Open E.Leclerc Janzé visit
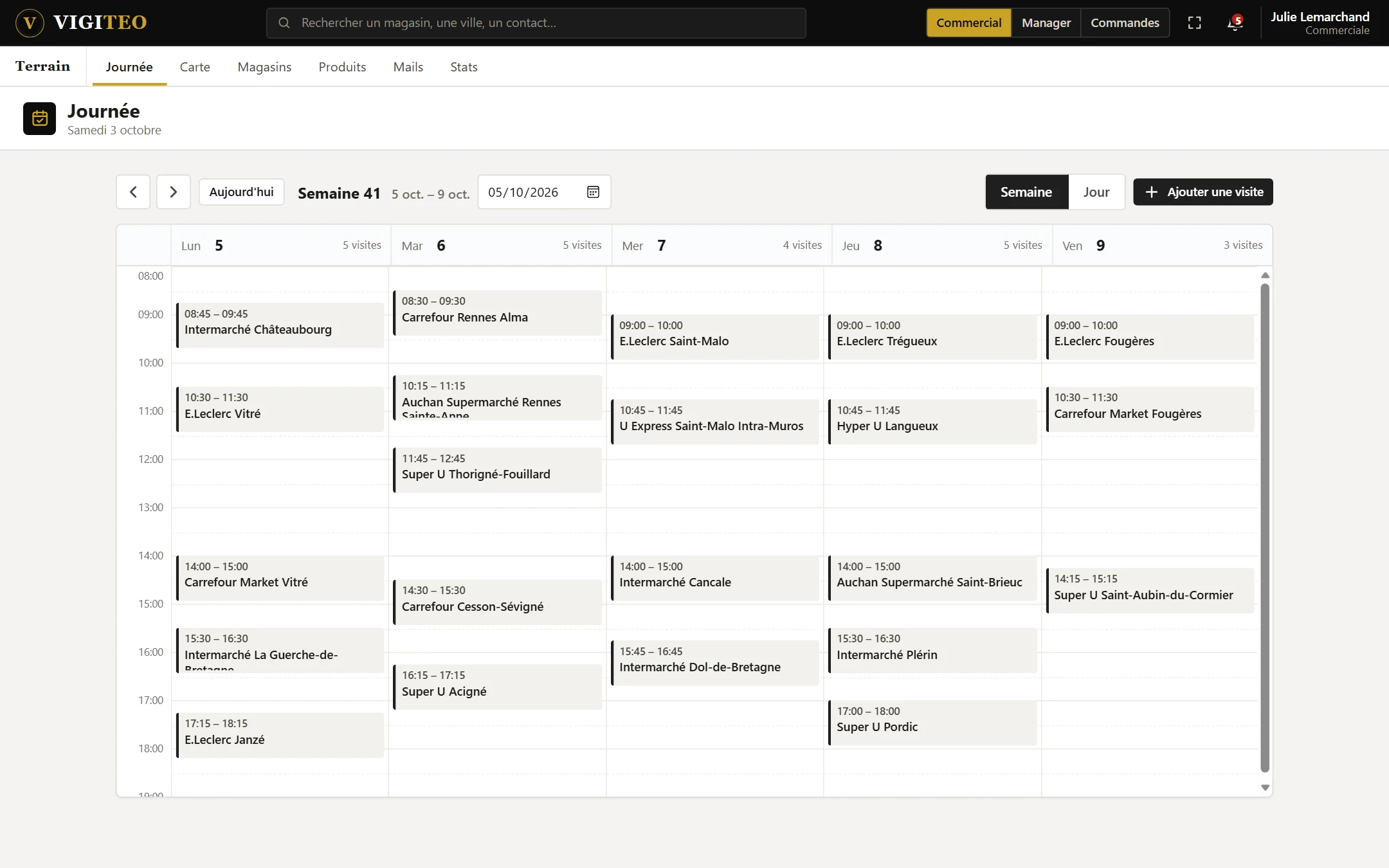The image size is (1389, 868). coord(280,735)
